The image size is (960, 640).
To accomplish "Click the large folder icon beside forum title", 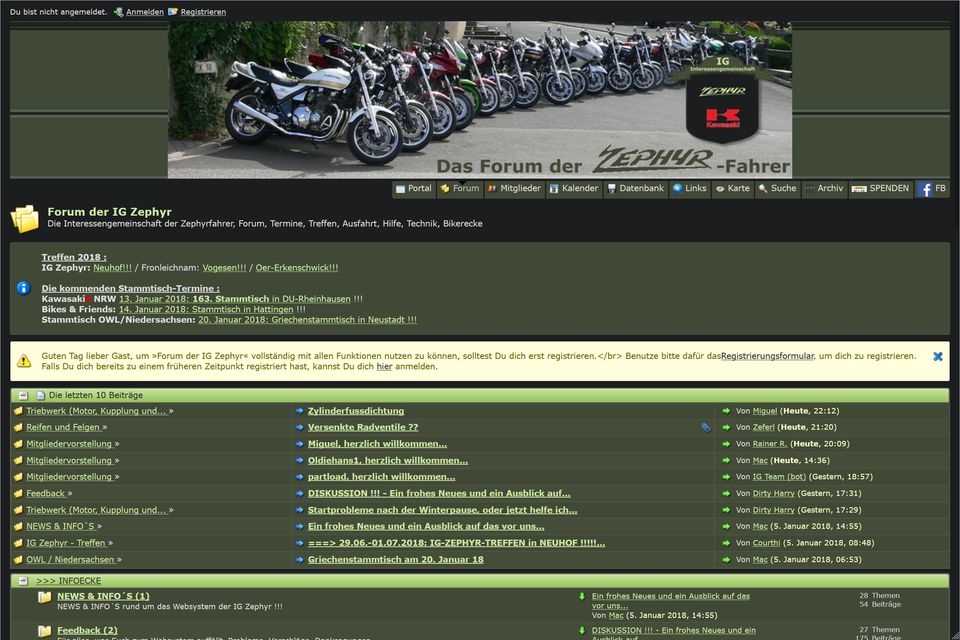I will (24, 219).
